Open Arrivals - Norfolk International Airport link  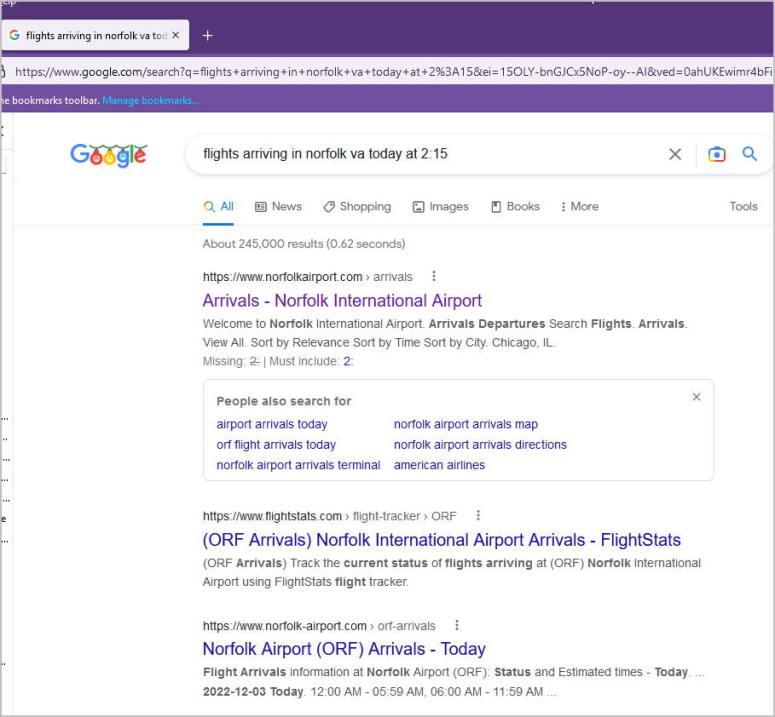342,301
